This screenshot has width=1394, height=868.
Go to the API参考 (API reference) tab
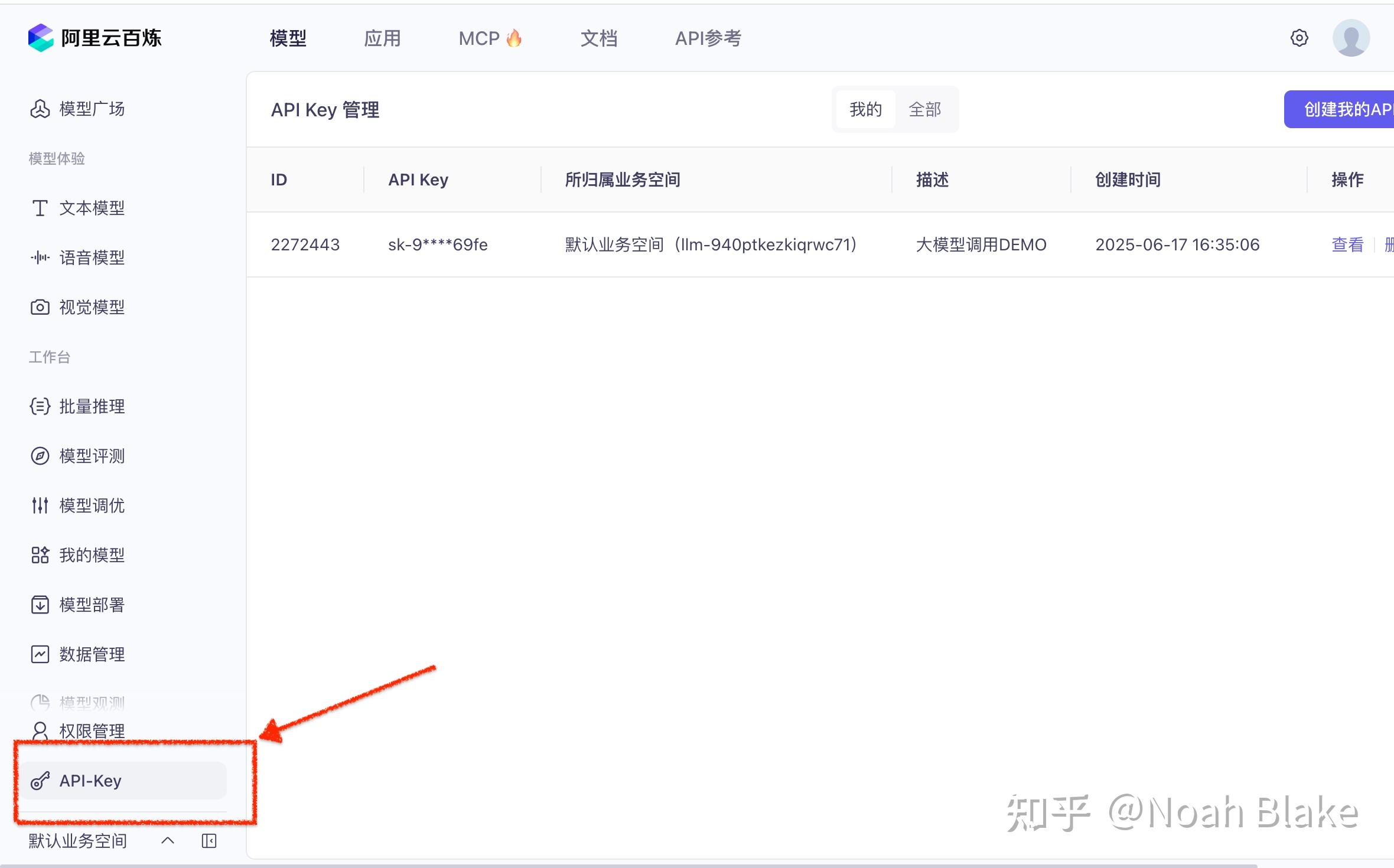[708, 38]
